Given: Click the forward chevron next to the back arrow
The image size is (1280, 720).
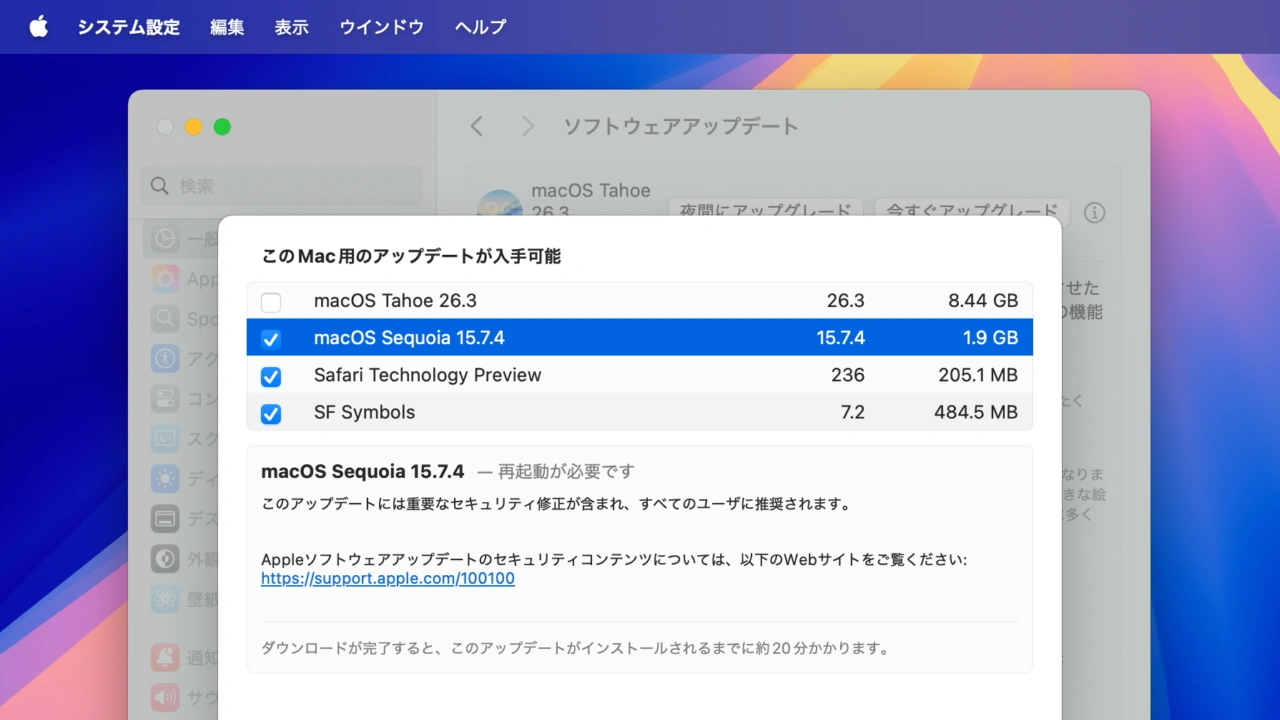Looking at the screenshot, I should tap(527, 126).
